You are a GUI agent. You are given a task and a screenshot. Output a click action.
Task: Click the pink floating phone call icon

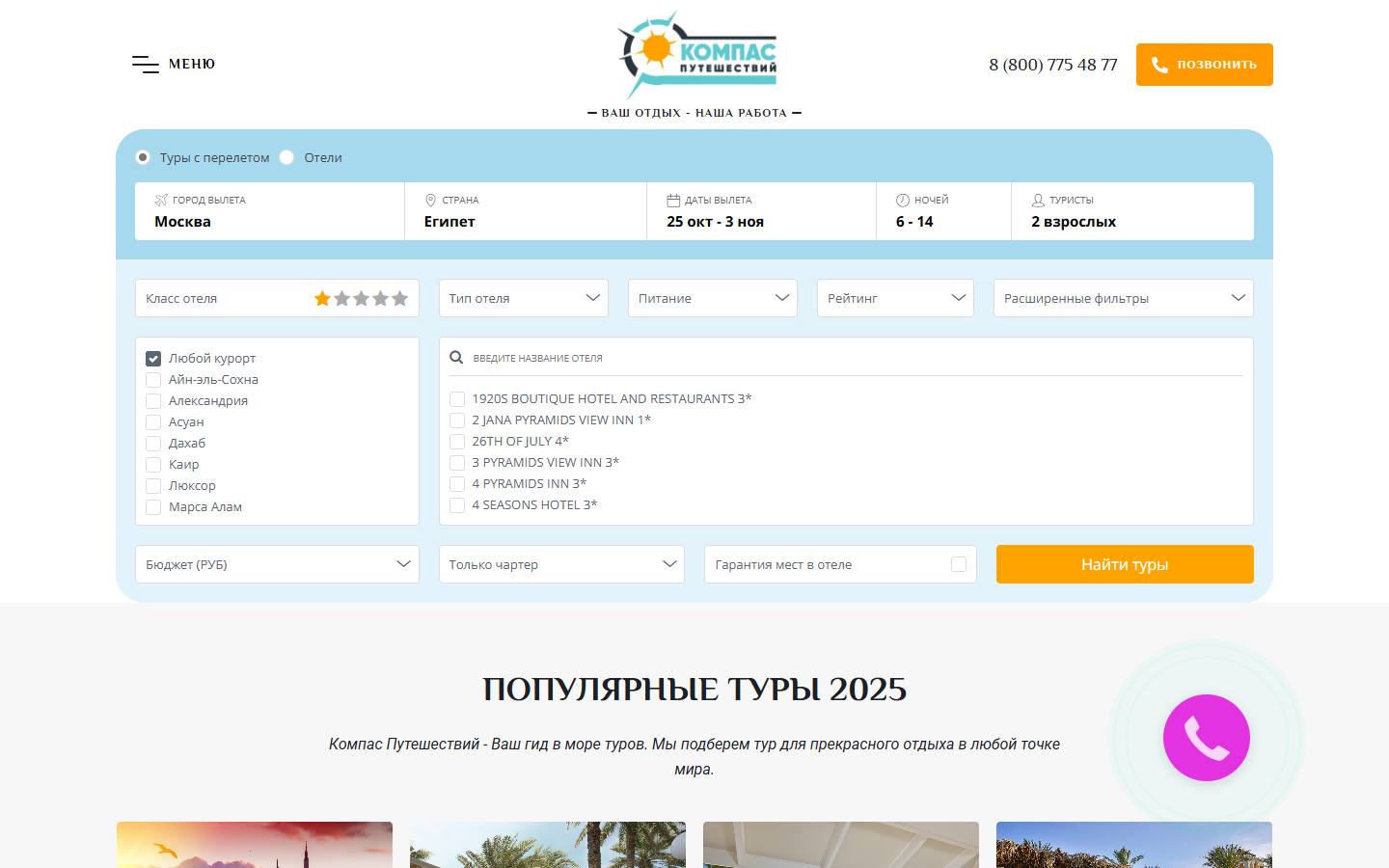pos(1207,738)
